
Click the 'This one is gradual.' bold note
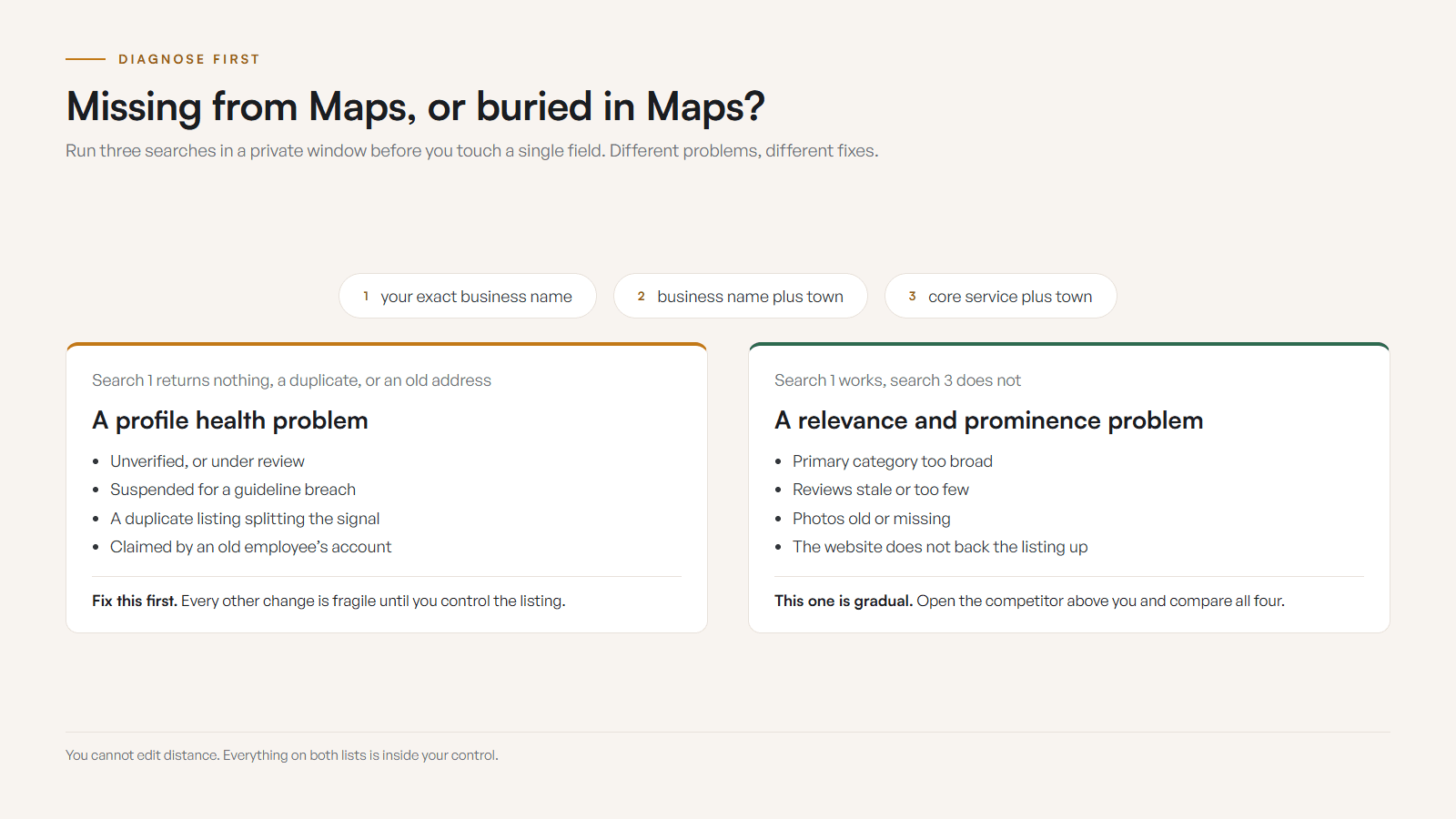(844, 601)
